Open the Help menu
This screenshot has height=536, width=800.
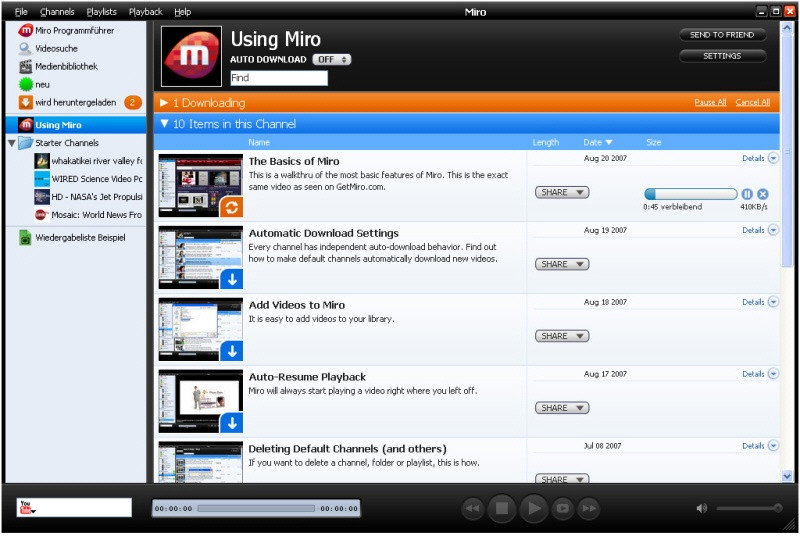click(x=183, y=12)
